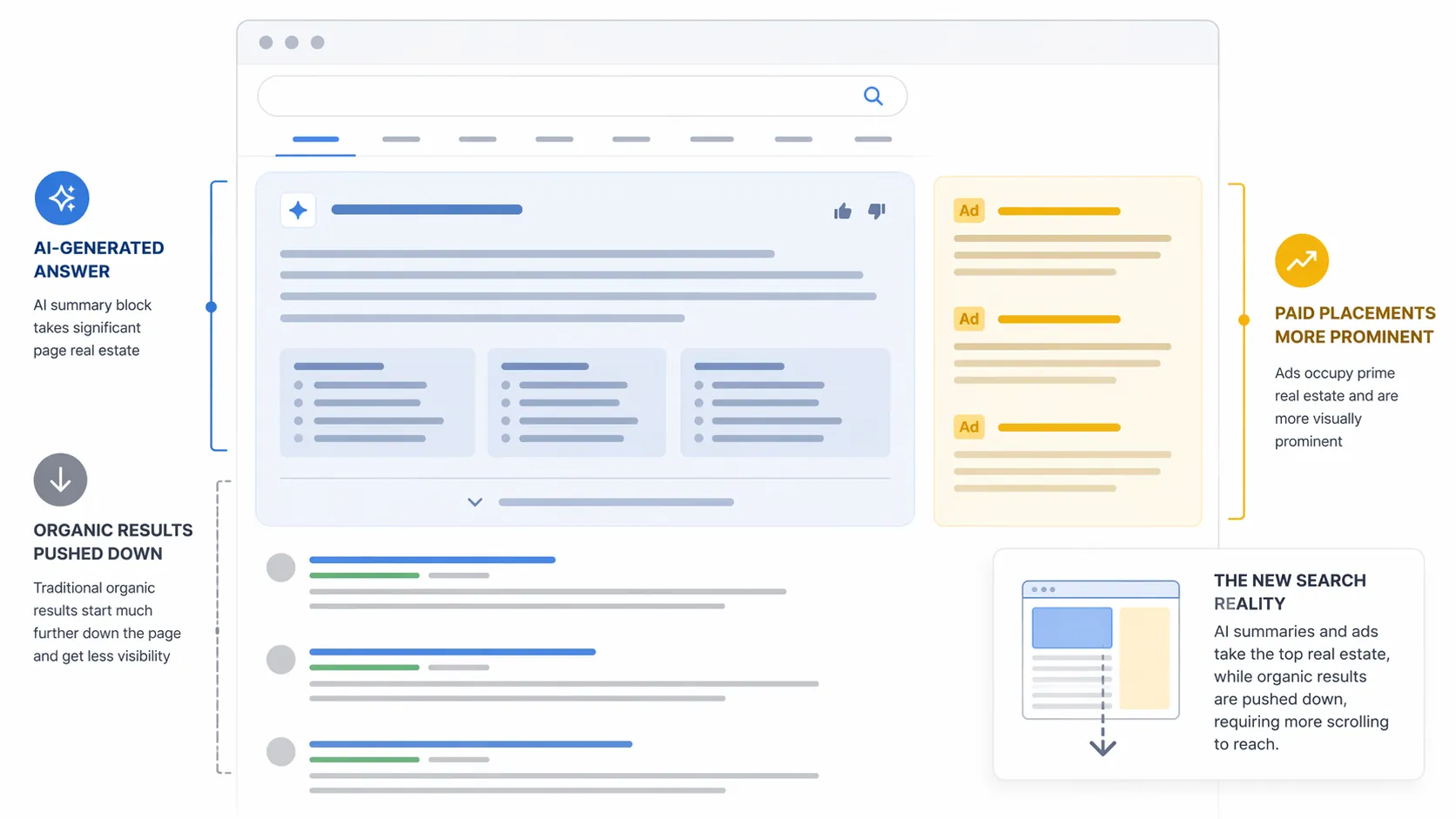The width and height of the screenshot is (1456, 819).
Task: Click the mini browser thumbnail in New Search Reality
Action: tap(1101, 649)
